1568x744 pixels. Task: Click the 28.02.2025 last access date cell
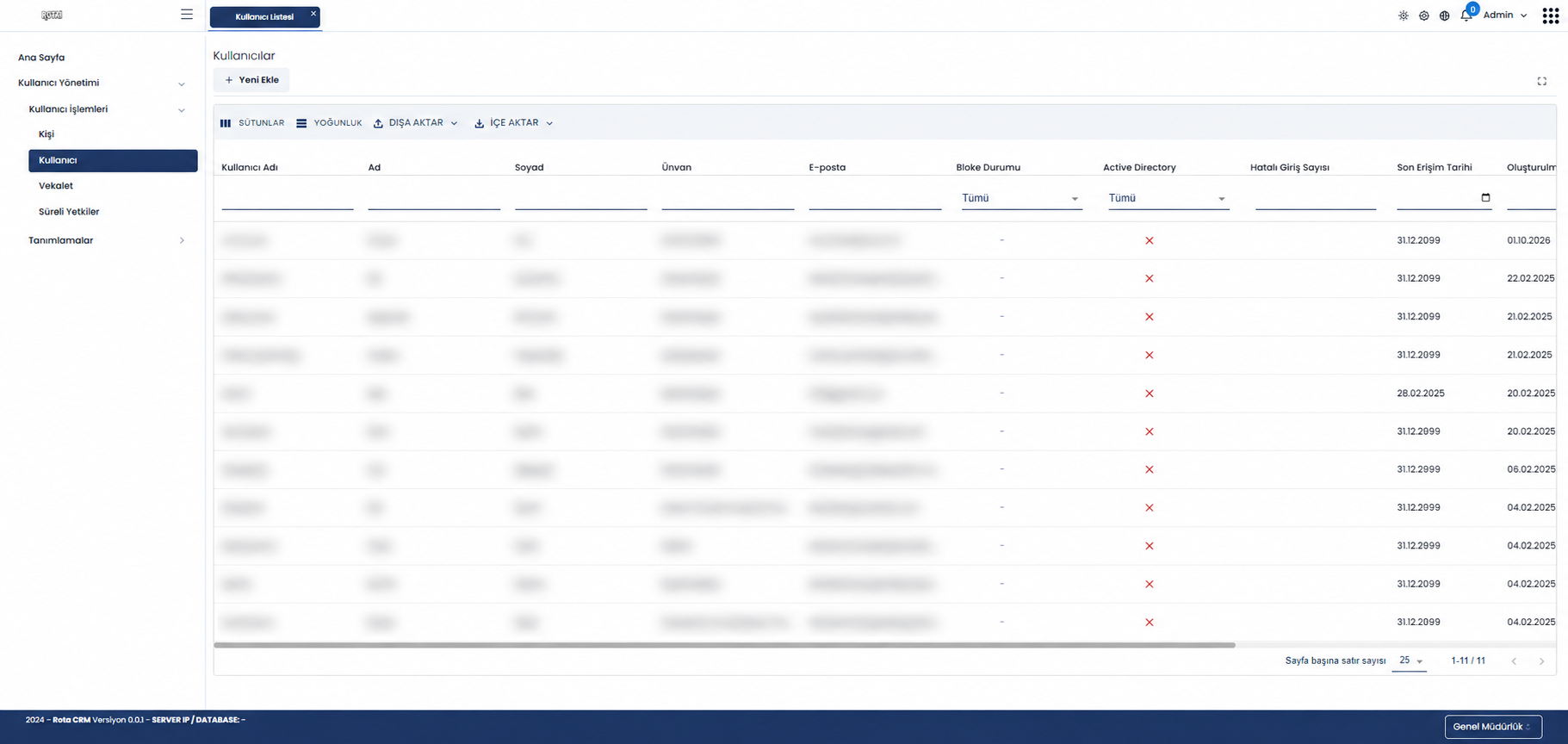point(1421,394)
